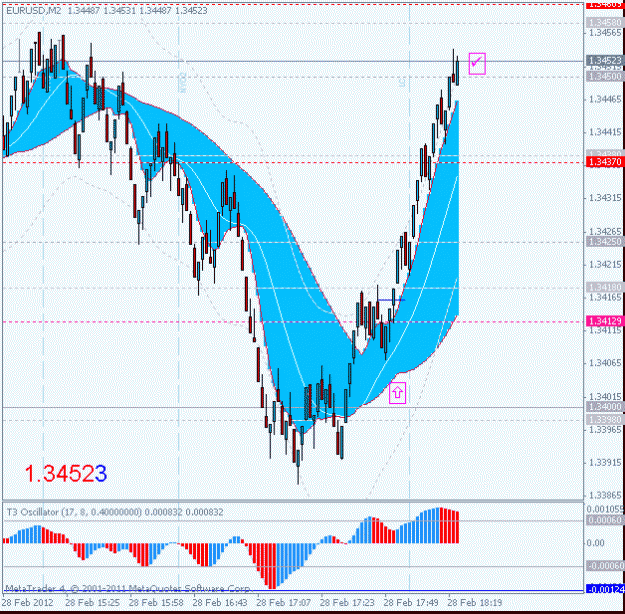
Task: Click the 1.33965 price axis value
Action: coord(605,430)
